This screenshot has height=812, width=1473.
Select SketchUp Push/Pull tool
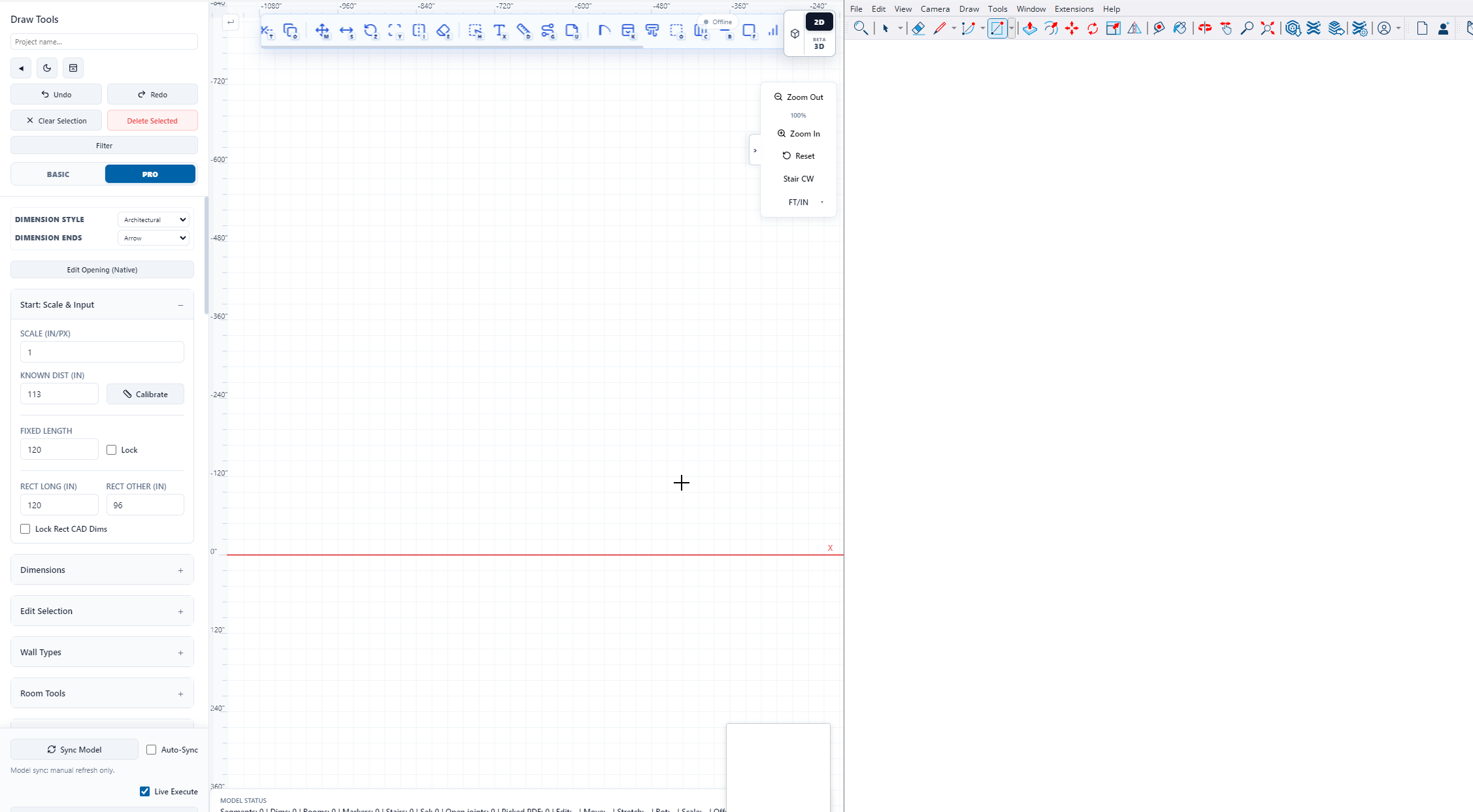(x=1030, y=28)
